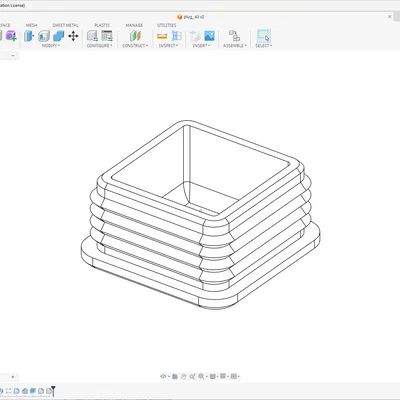The image size is (400, 400).
Task: Open the configuration table icon
Action: tap(107, 36)
